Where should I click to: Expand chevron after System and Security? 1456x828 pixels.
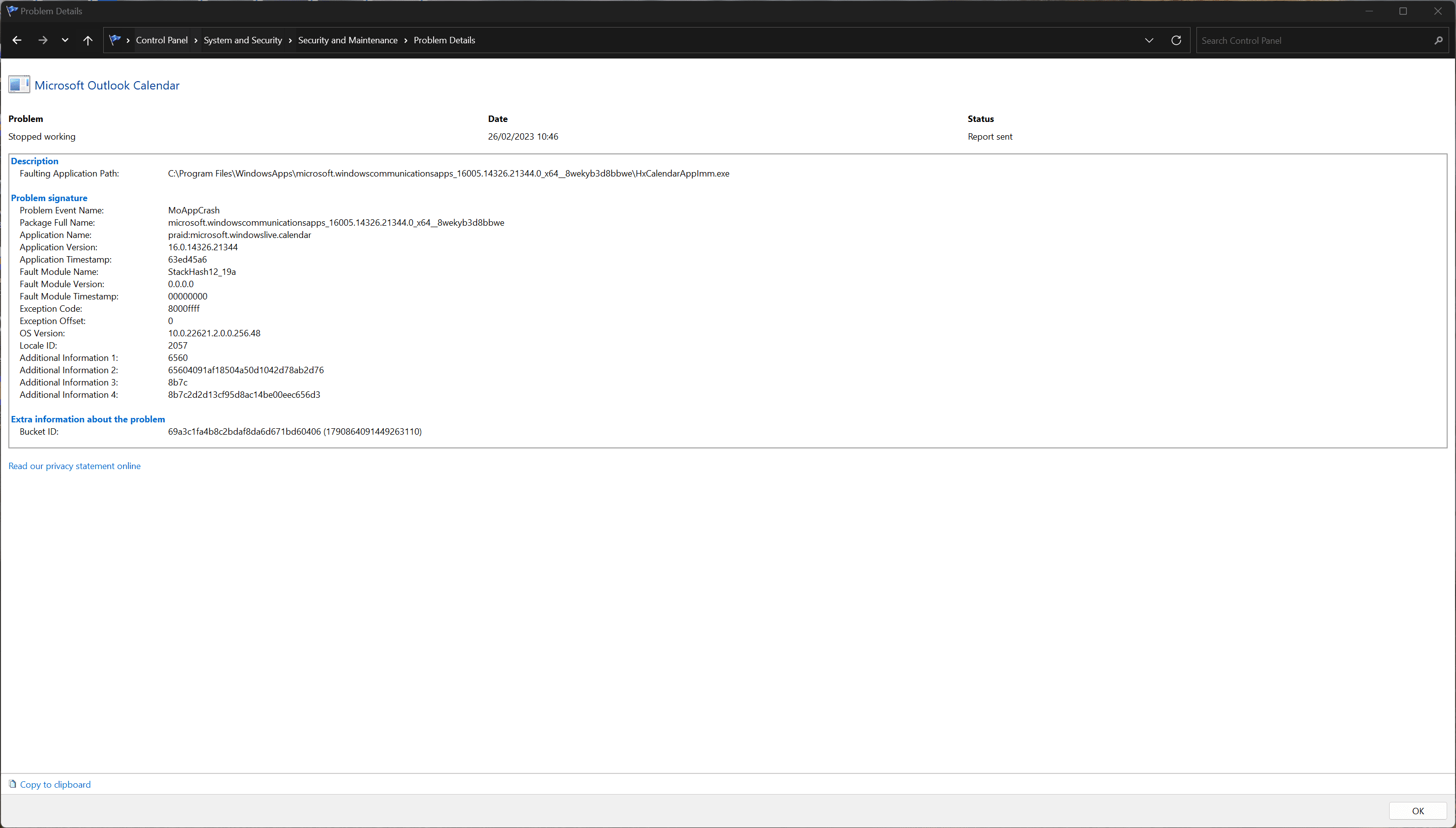pos(290,40)
